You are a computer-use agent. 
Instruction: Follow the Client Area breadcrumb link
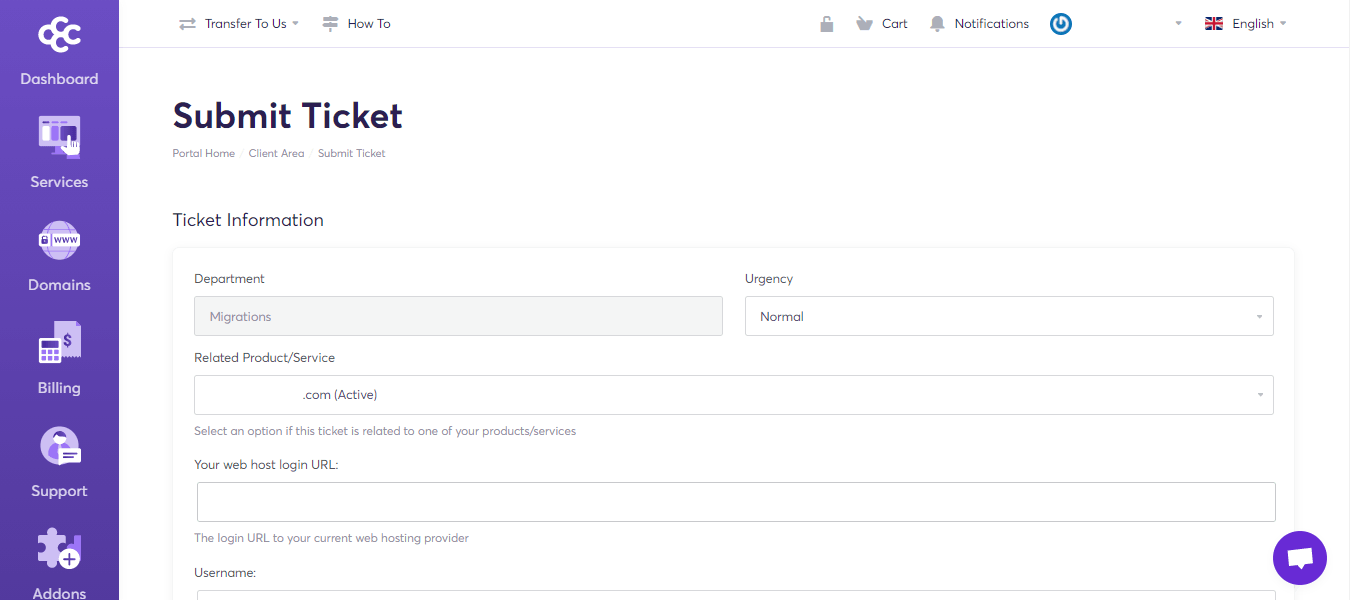tap(276, 153)
